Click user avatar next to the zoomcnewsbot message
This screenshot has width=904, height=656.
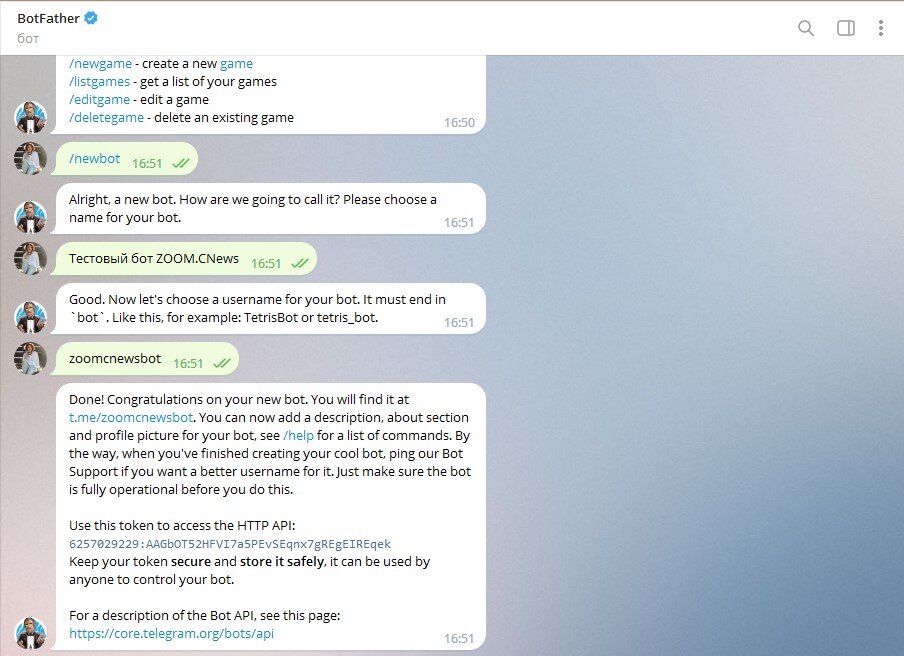[x=31, y=359]
